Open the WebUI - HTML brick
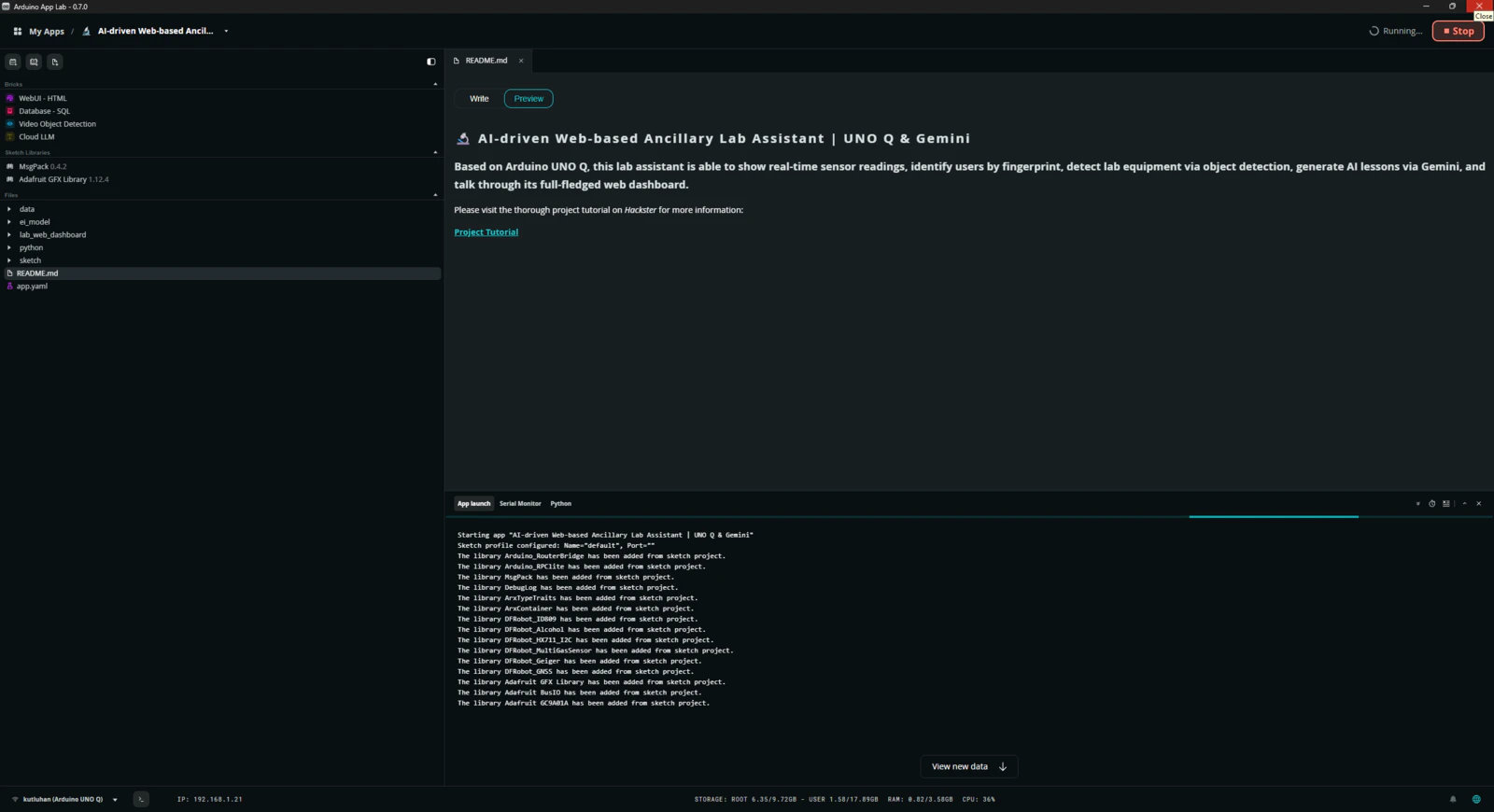The height and width of the screenshot is (812, 1494). (x=43, y=98)
